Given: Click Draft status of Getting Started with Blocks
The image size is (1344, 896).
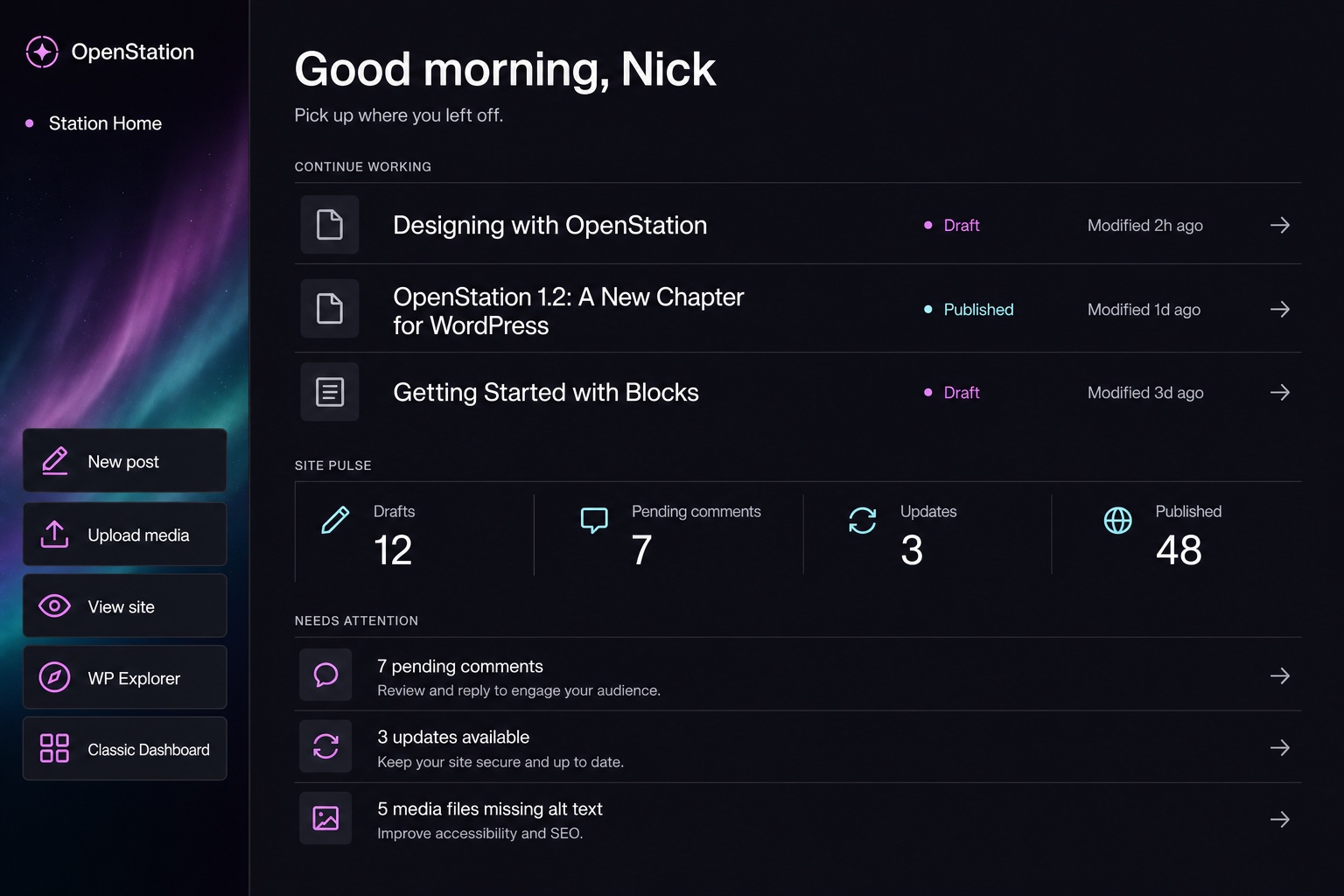Looking at the screenshot, I should (952, 392).
